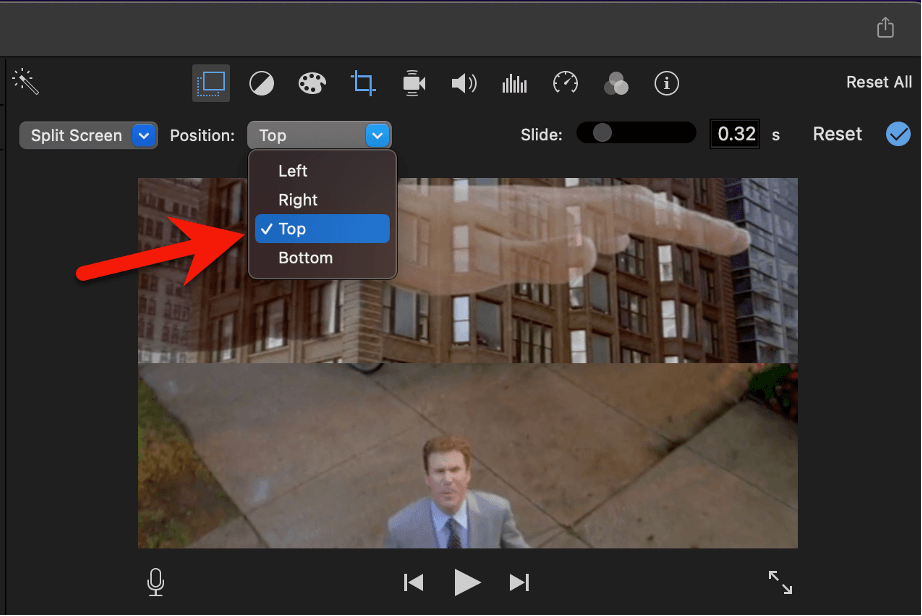Choose Bottom from the Position menu
The height and width of the screenshot is (616, 922).
point(322,257)
